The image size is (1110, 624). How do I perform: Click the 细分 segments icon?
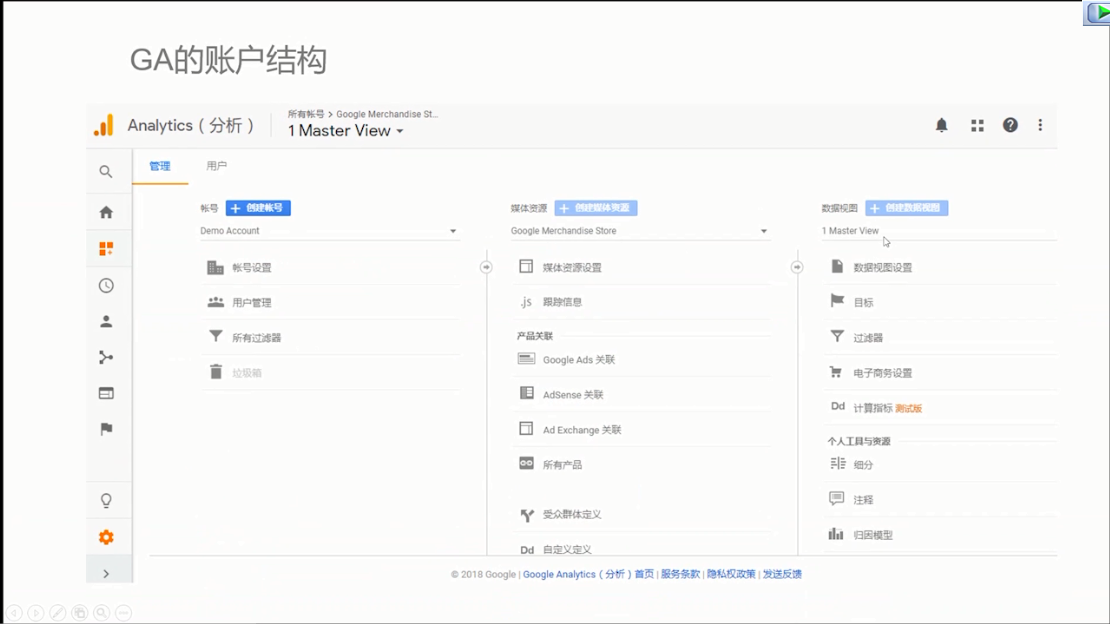point(837,463)
